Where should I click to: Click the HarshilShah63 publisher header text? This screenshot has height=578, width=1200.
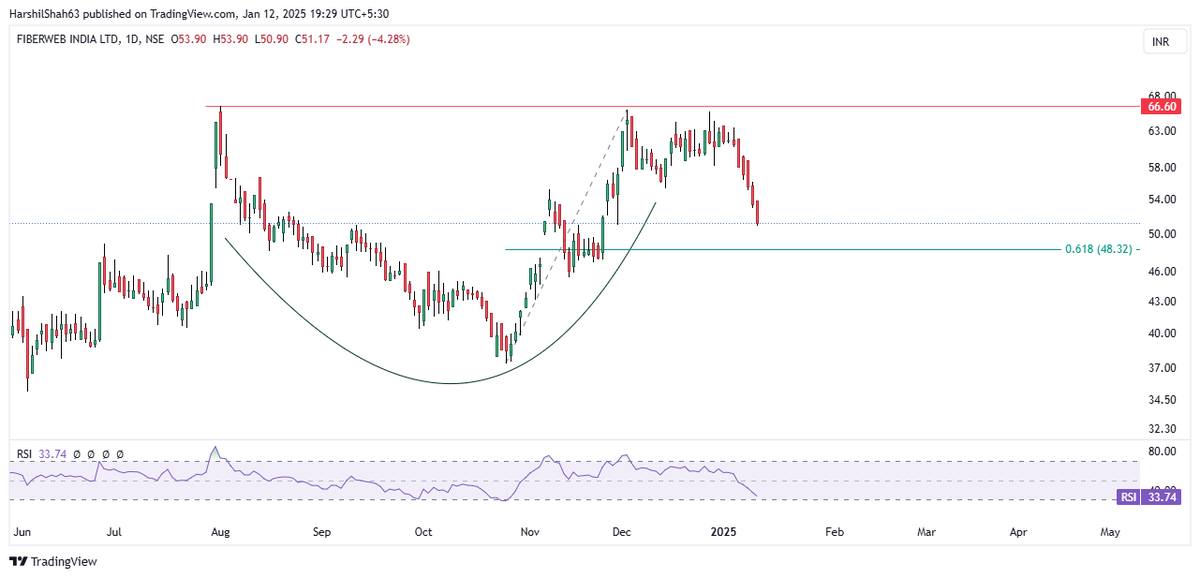(x=45, y=13)
